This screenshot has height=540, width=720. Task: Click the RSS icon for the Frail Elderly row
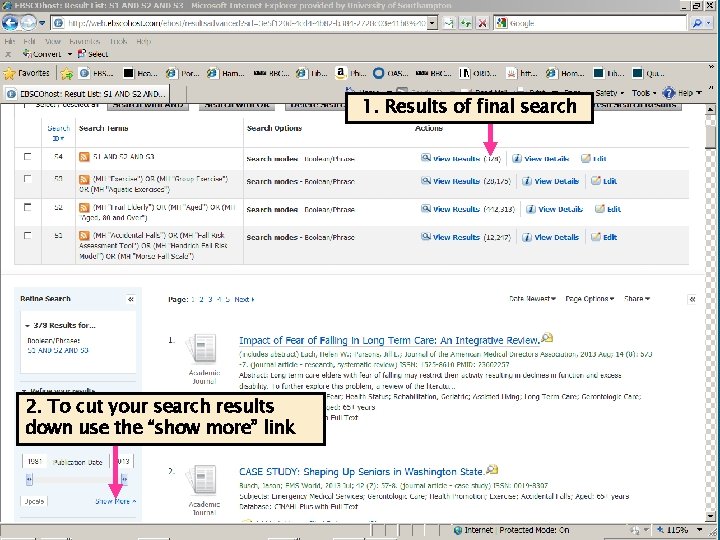coord(84,208)
